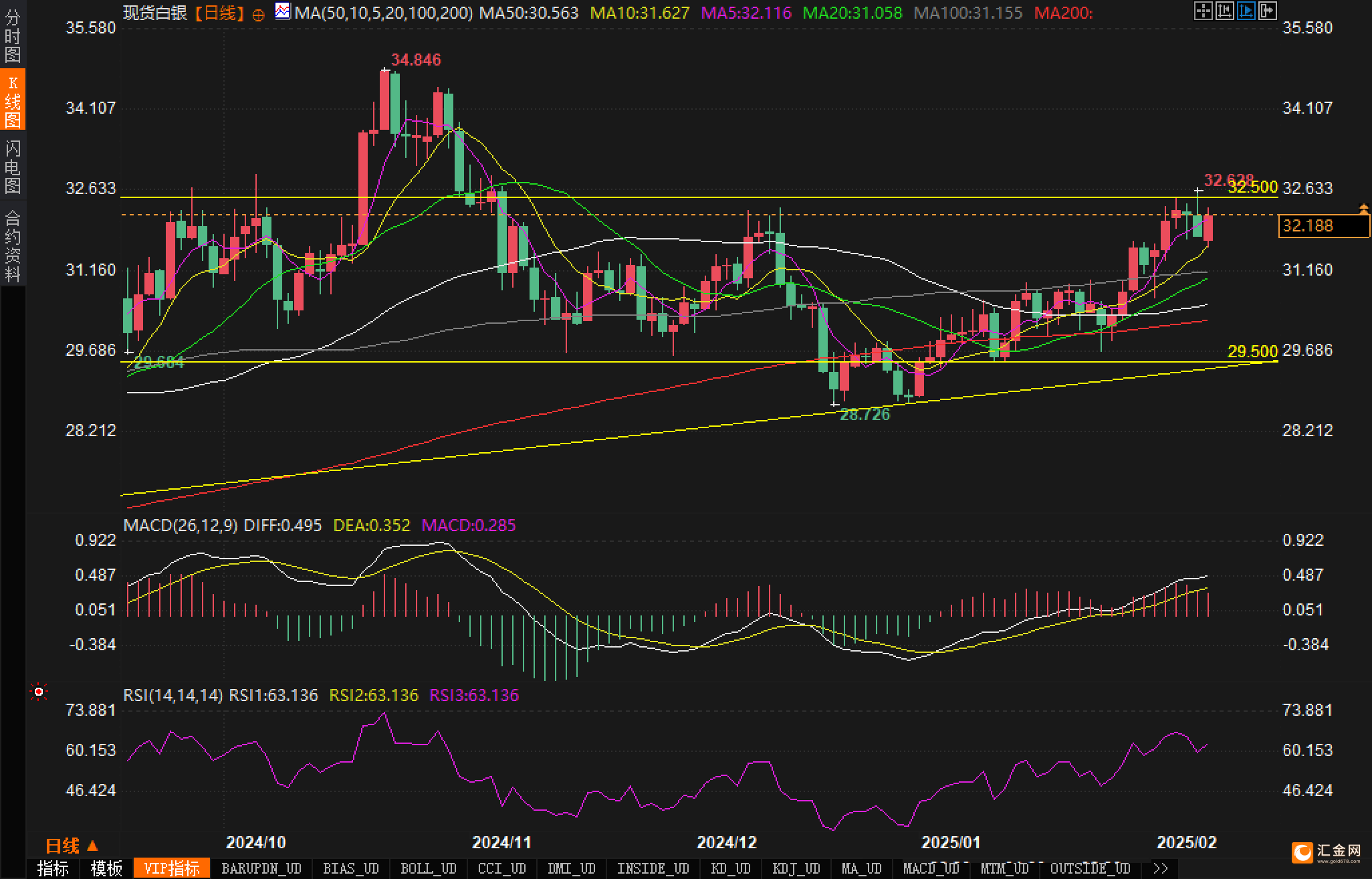This screenshot has width=1372, height=879.
Task: Click the magenta MACD:0.285 value
Action: click(x=469, y=525)
